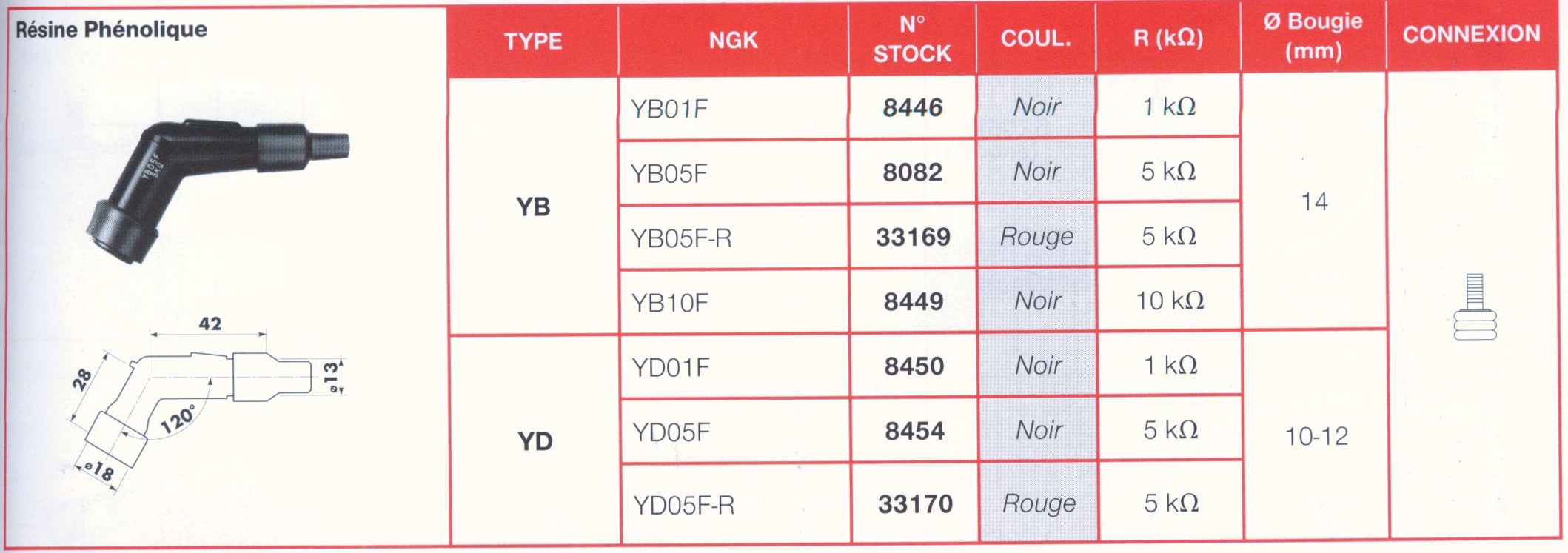The height and width of the screenshot is (553, 1568).
Task: Click the Résine Phénolique title text
Action: tap(112, 30)
